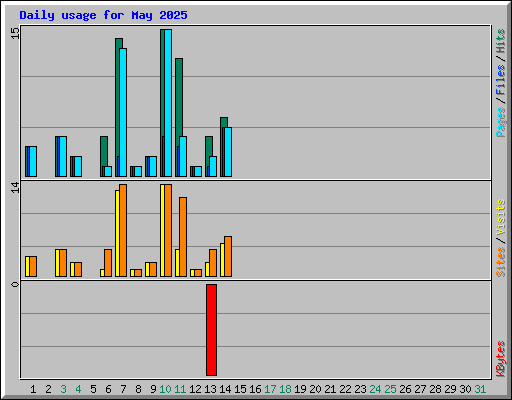512x400 pixels.
Task: Click the Visits legend label
Action: click(x=500, y=217)
